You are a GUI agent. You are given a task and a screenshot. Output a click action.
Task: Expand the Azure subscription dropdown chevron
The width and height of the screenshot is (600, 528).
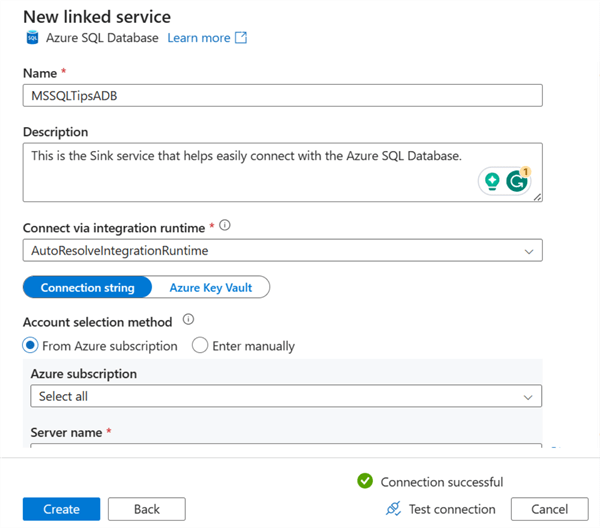point(528,397)
